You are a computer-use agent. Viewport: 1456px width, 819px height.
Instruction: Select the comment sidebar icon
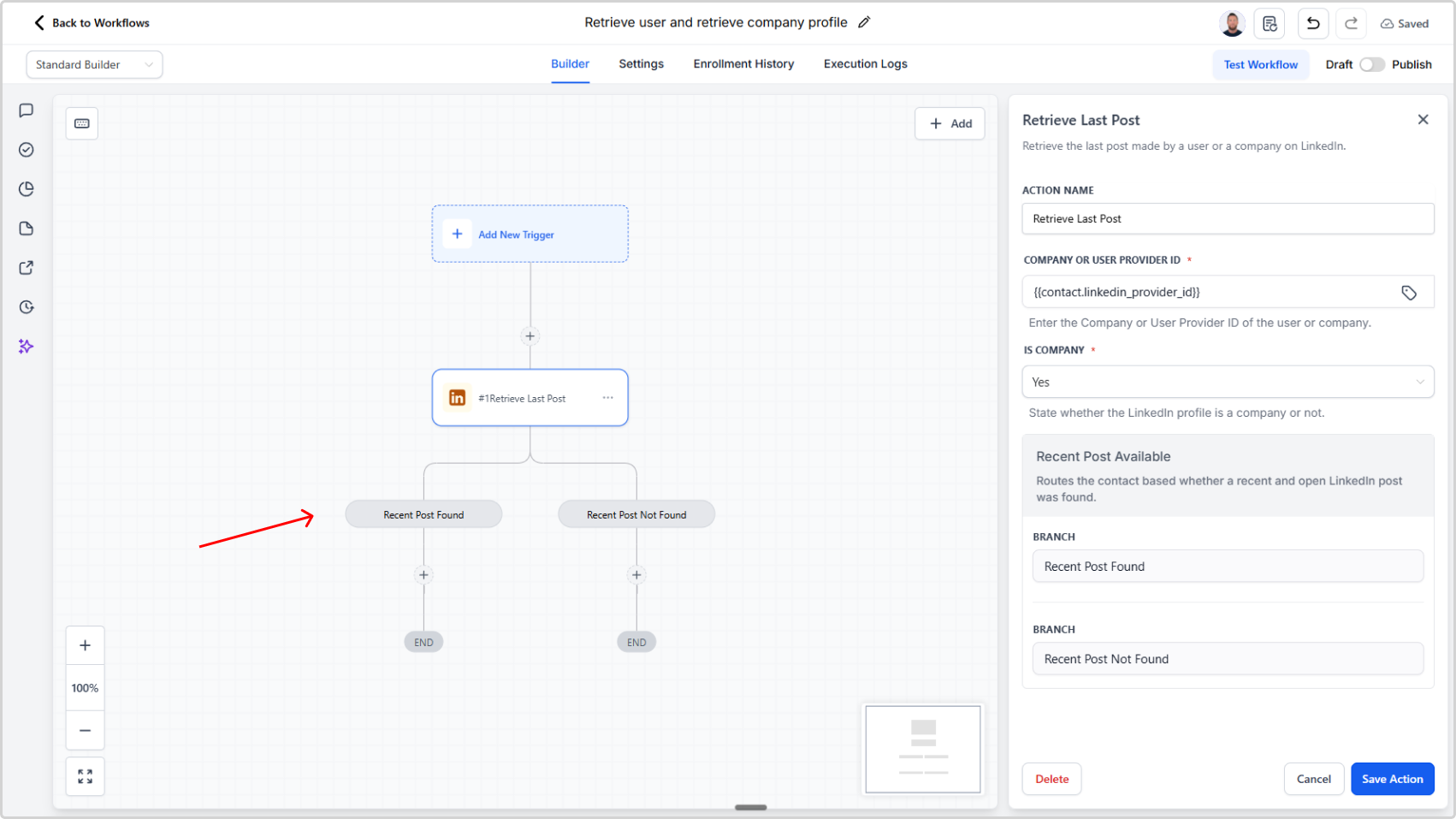26,110
